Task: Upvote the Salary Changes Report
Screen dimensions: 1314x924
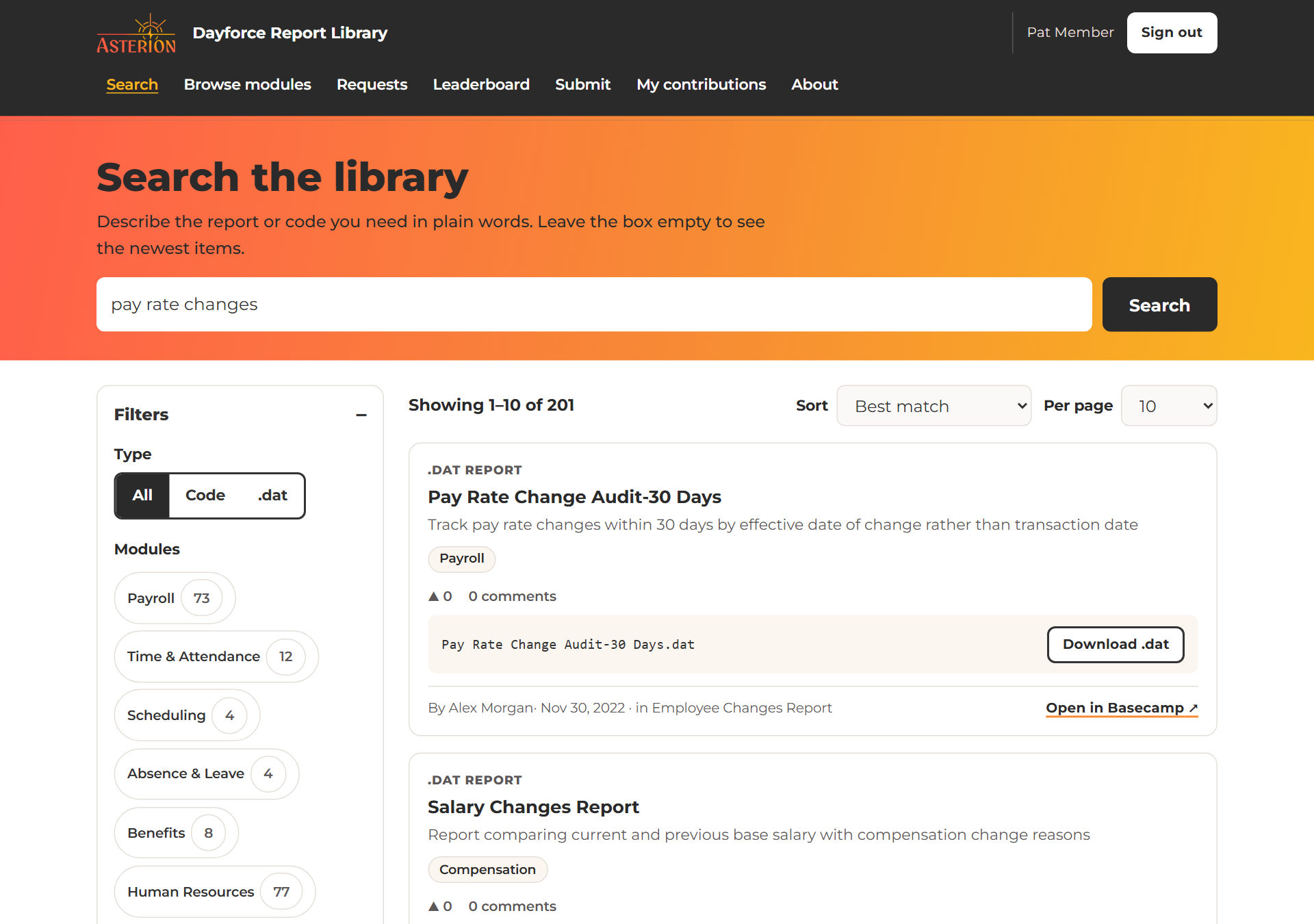Action: pos(440,906)
